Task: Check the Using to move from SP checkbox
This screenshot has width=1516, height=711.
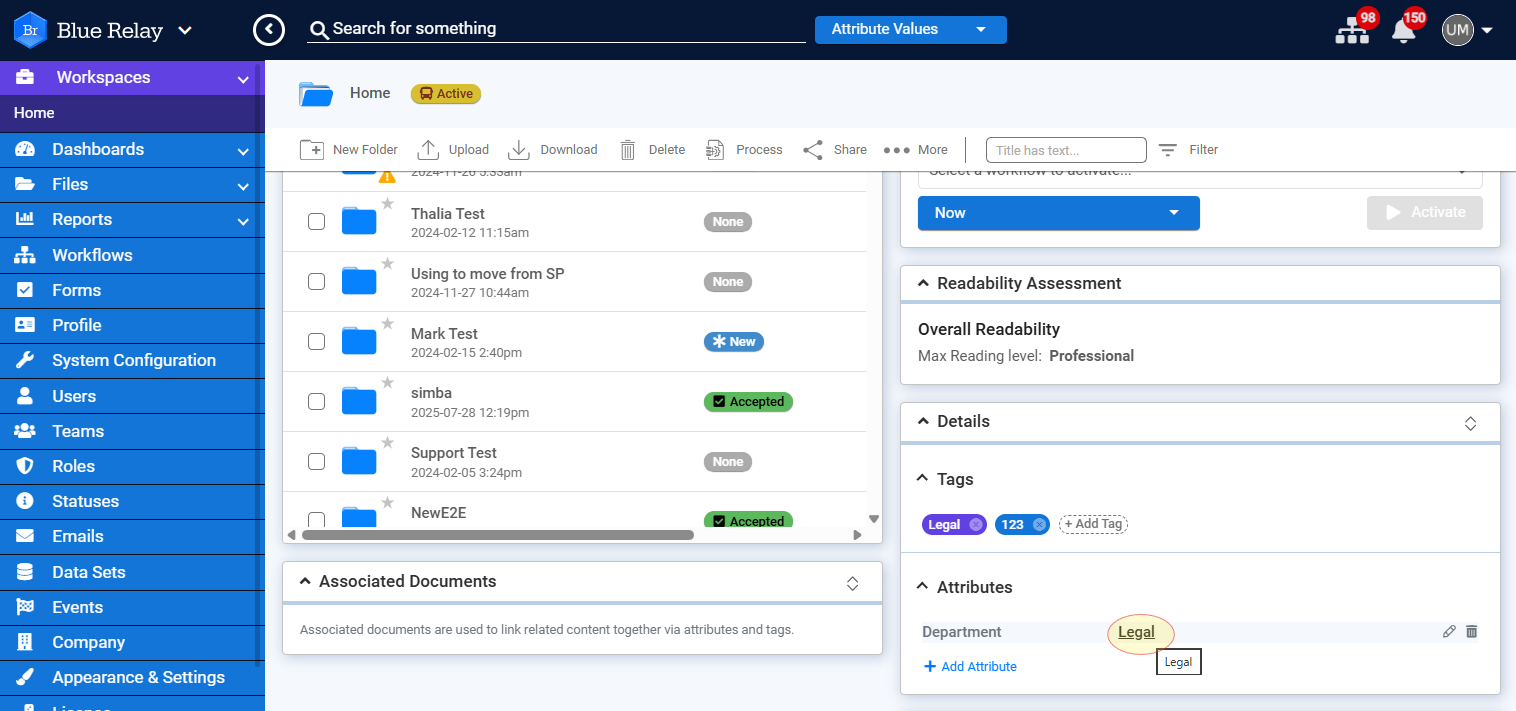Action: (x=316, y=282)
